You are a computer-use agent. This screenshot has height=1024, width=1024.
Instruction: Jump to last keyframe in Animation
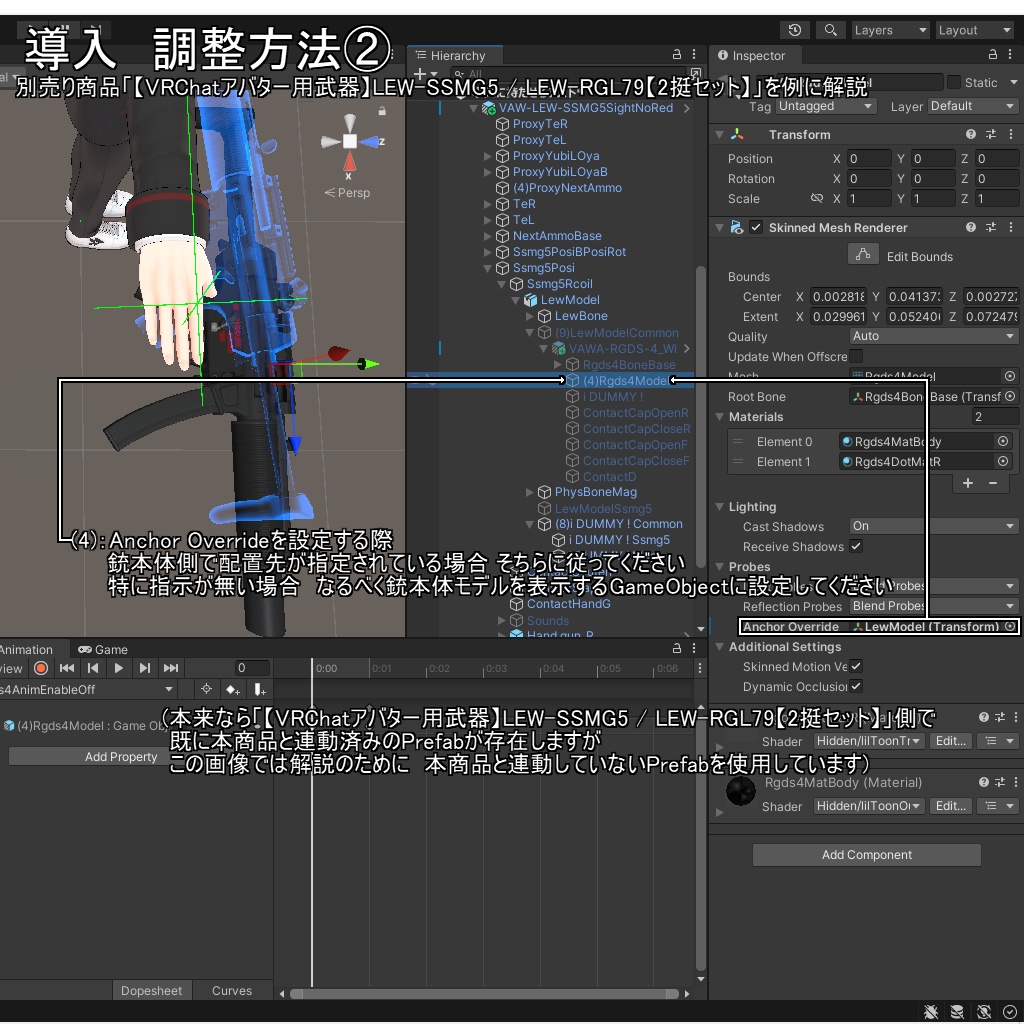[171, 668]
